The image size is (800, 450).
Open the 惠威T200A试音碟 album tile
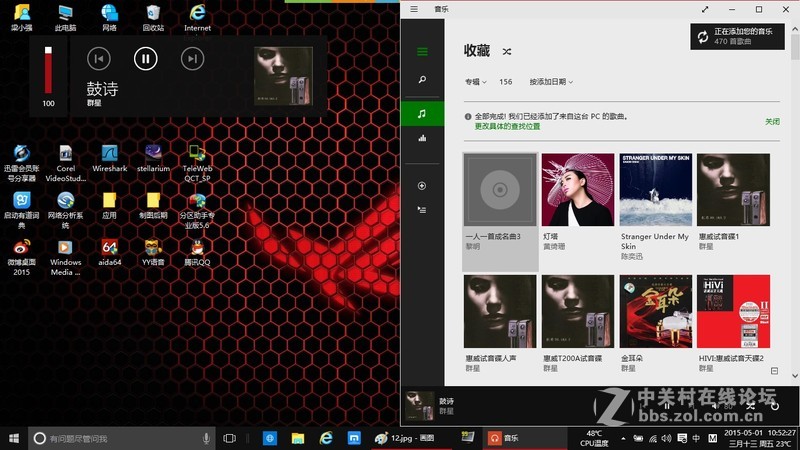[578, 311]
